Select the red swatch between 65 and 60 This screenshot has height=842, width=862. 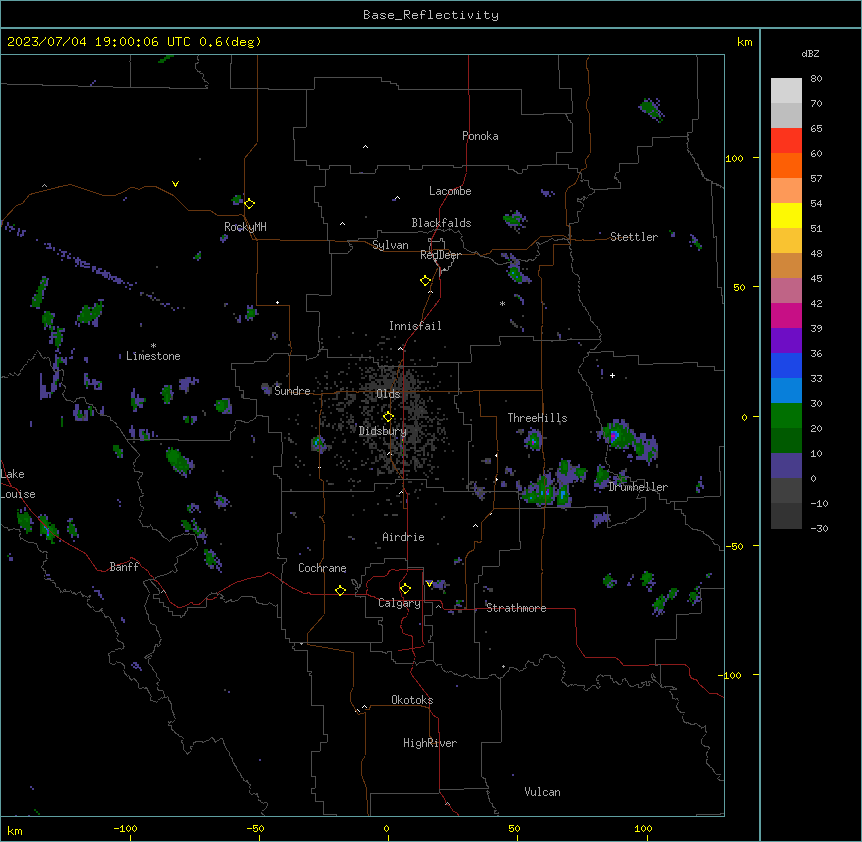point(786,141)
